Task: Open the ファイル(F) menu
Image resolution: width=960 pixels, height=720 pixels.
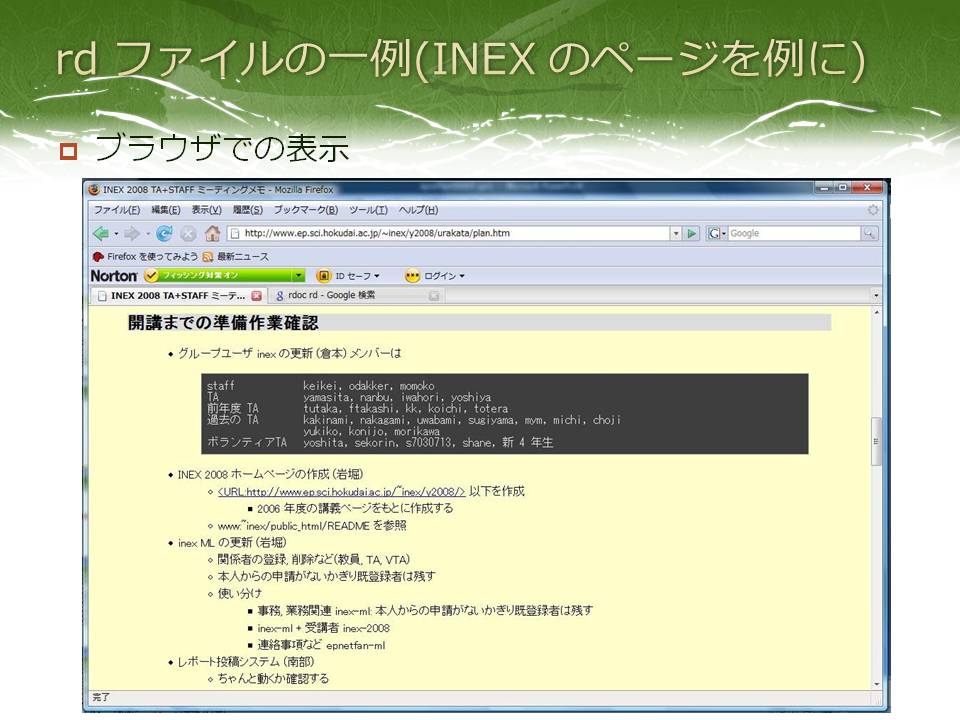Action: pos(116,210)
